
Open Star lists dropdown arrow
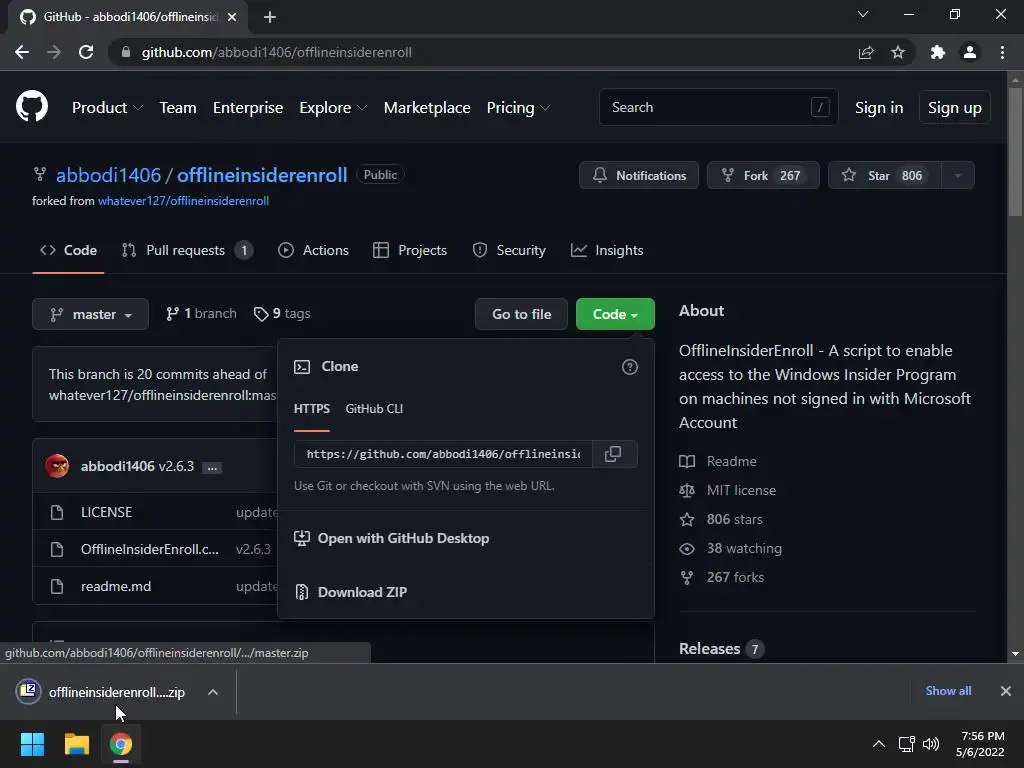click(958, 175)
